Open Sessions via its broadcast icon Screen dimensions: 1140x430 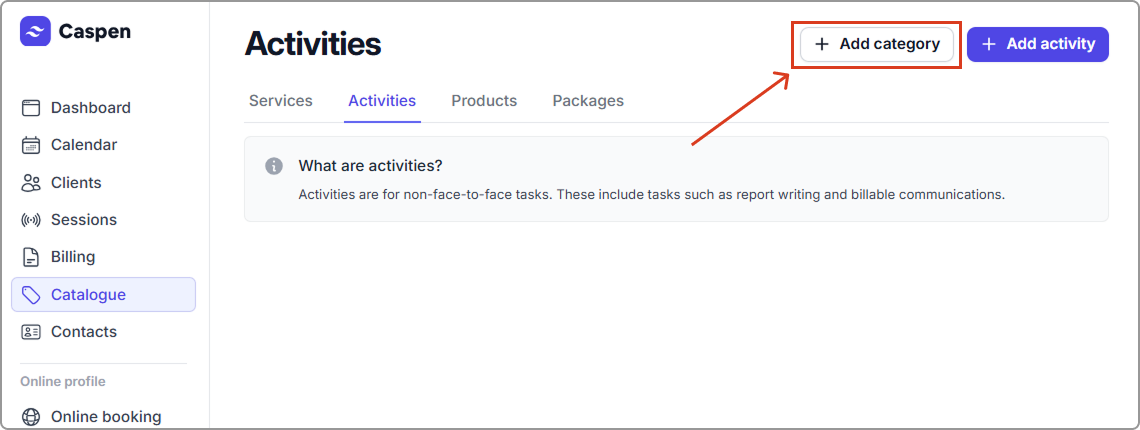point(31,220)
